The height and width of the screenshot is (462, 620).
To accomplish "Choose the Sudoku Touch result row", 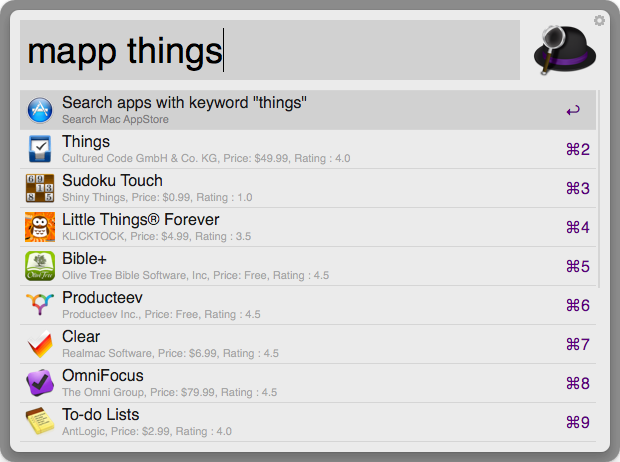I will coord(300,188).
